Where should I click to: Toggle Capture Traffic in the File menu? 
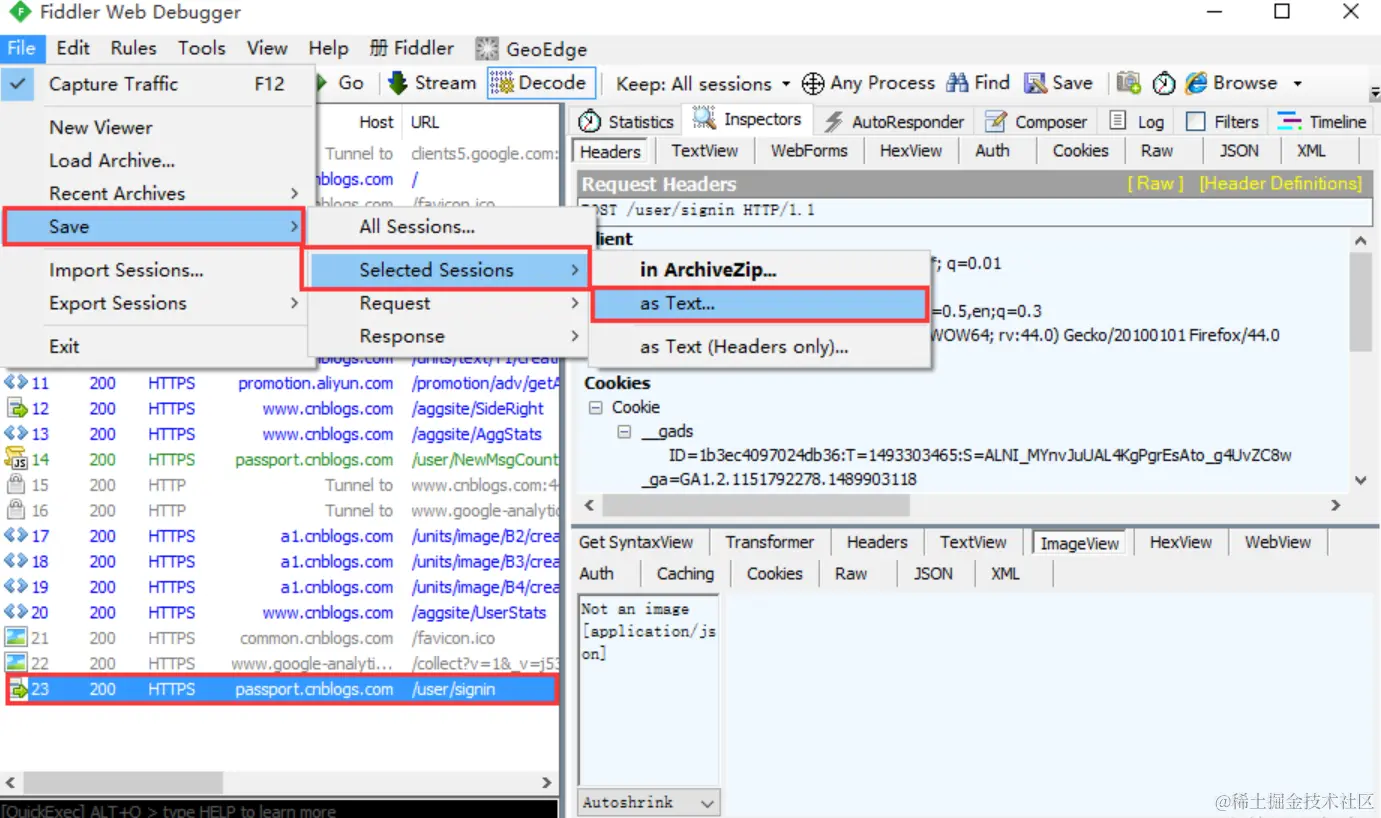[158, 84]
